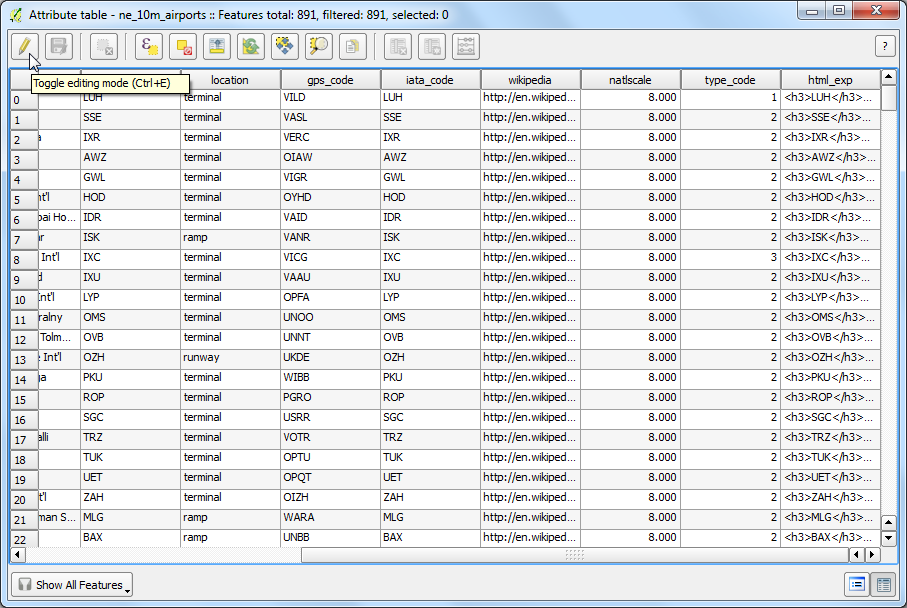Screen dimensions: 907x608
Task: Click the gps_code cell OIZH
Action: pos(330,497)
